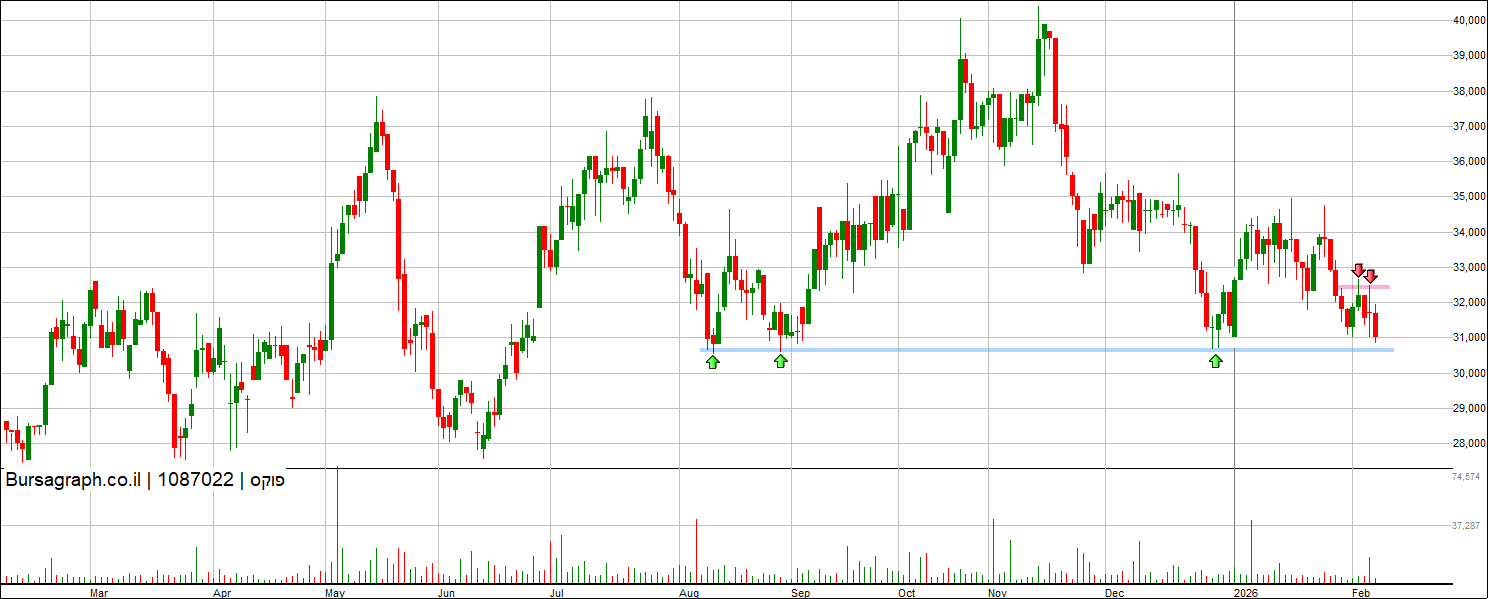This screenshot has width=1488, height=599.
Task: Select the 38,000 price level label
Action: click(x=1468, y=91)
